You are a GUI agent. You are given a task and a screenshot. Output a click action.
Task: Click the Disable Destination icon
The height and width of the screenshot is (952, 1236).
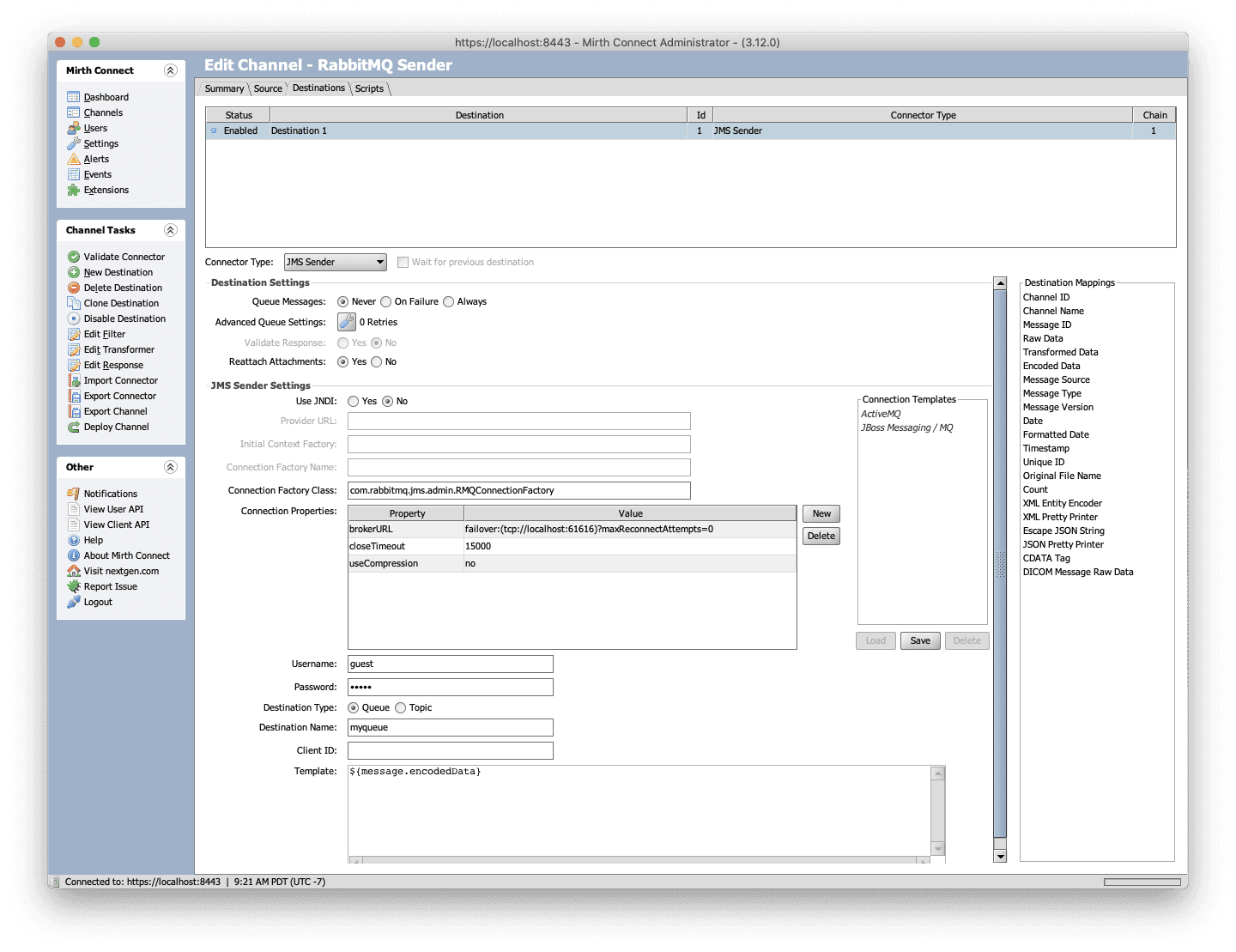click(74, 318)
